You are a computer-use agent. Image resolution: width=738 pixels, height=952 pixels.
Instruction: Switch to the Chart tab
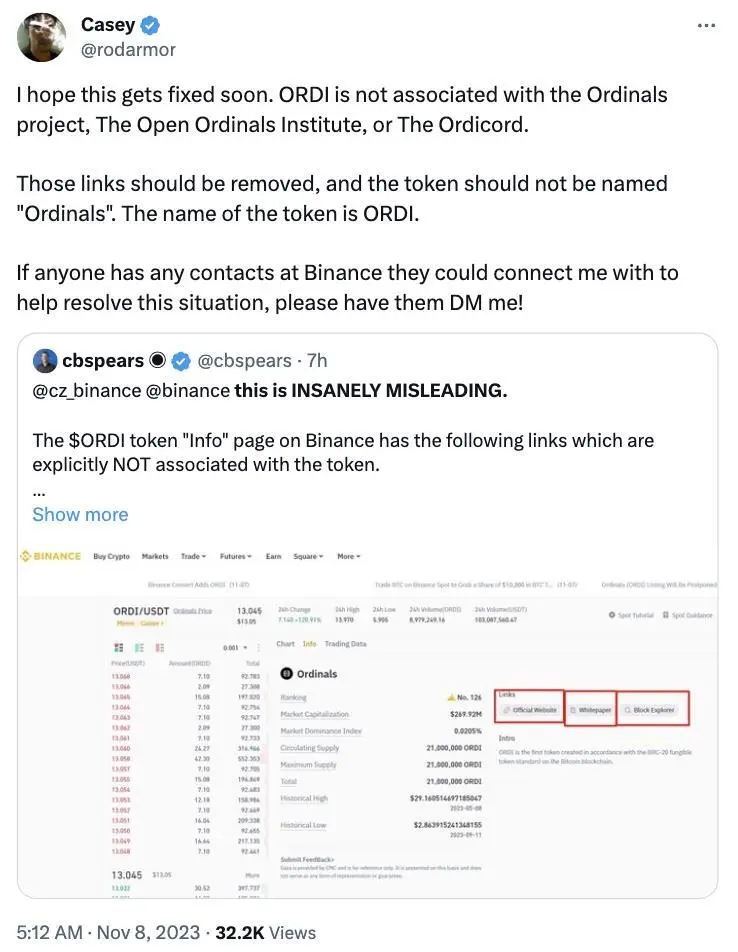[285, 644]
